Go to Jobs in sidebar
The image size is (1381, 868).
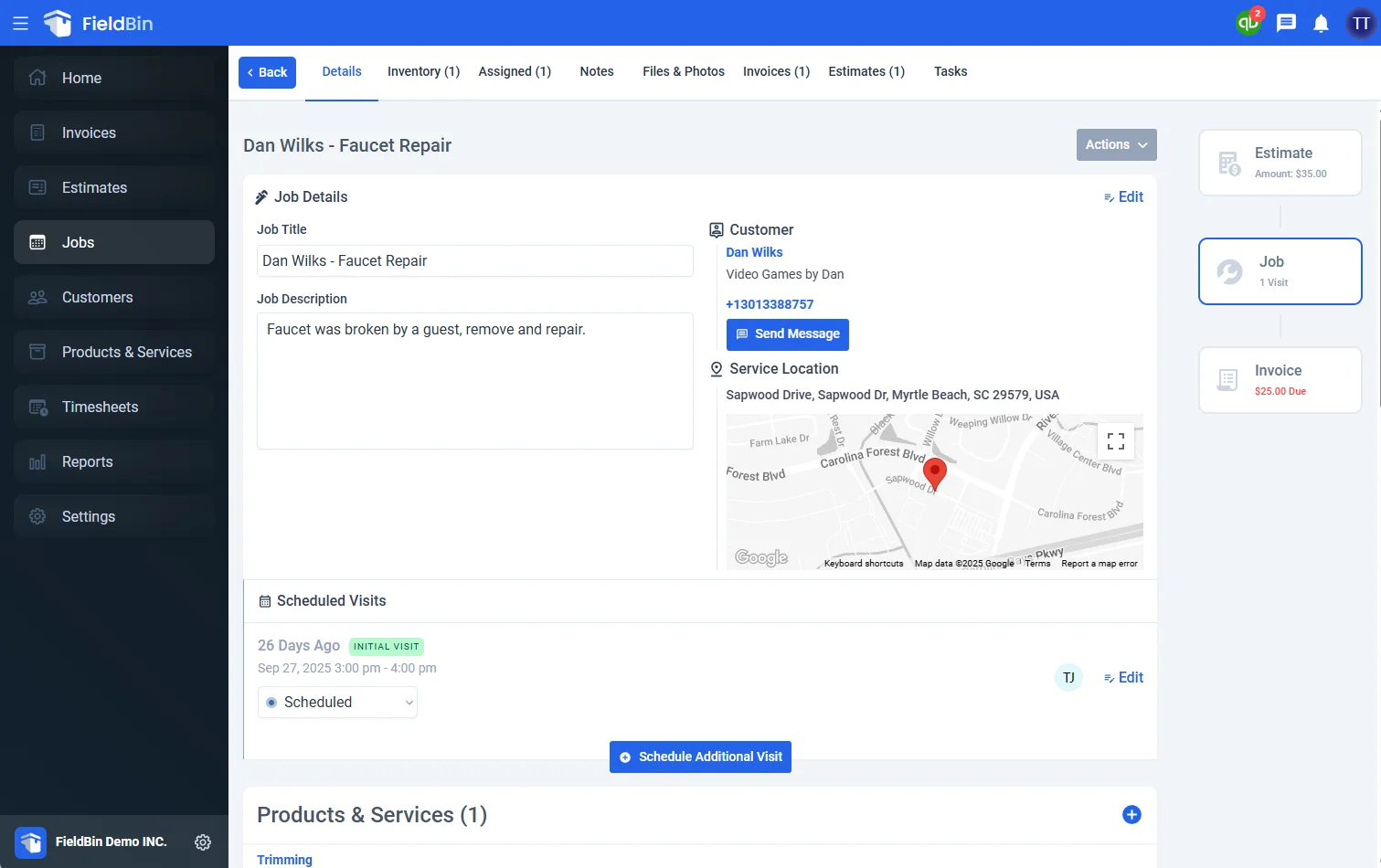coord(114,242)
